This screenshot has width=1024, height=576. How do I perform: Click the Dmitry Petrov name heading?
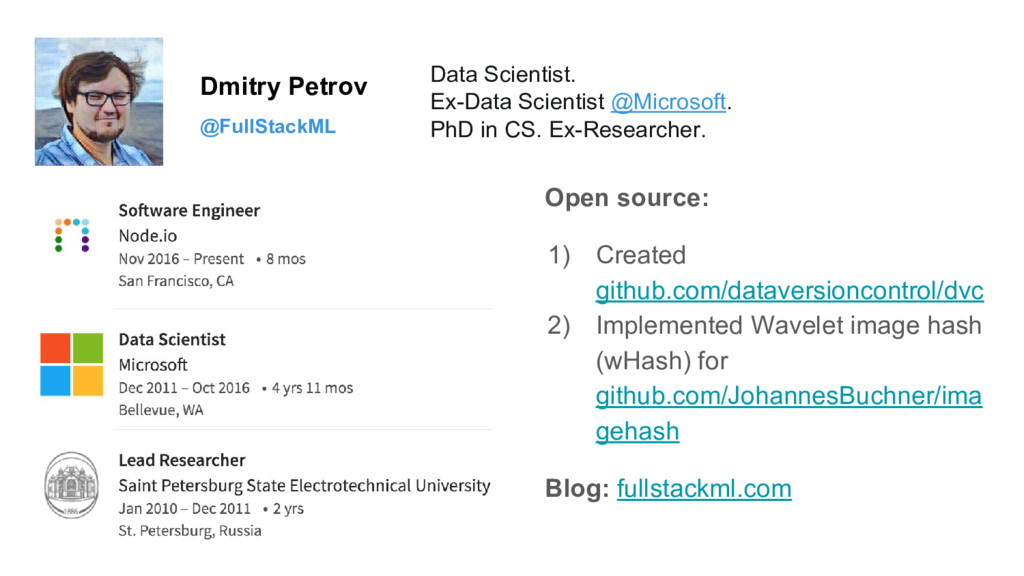(x=283, y=86)
